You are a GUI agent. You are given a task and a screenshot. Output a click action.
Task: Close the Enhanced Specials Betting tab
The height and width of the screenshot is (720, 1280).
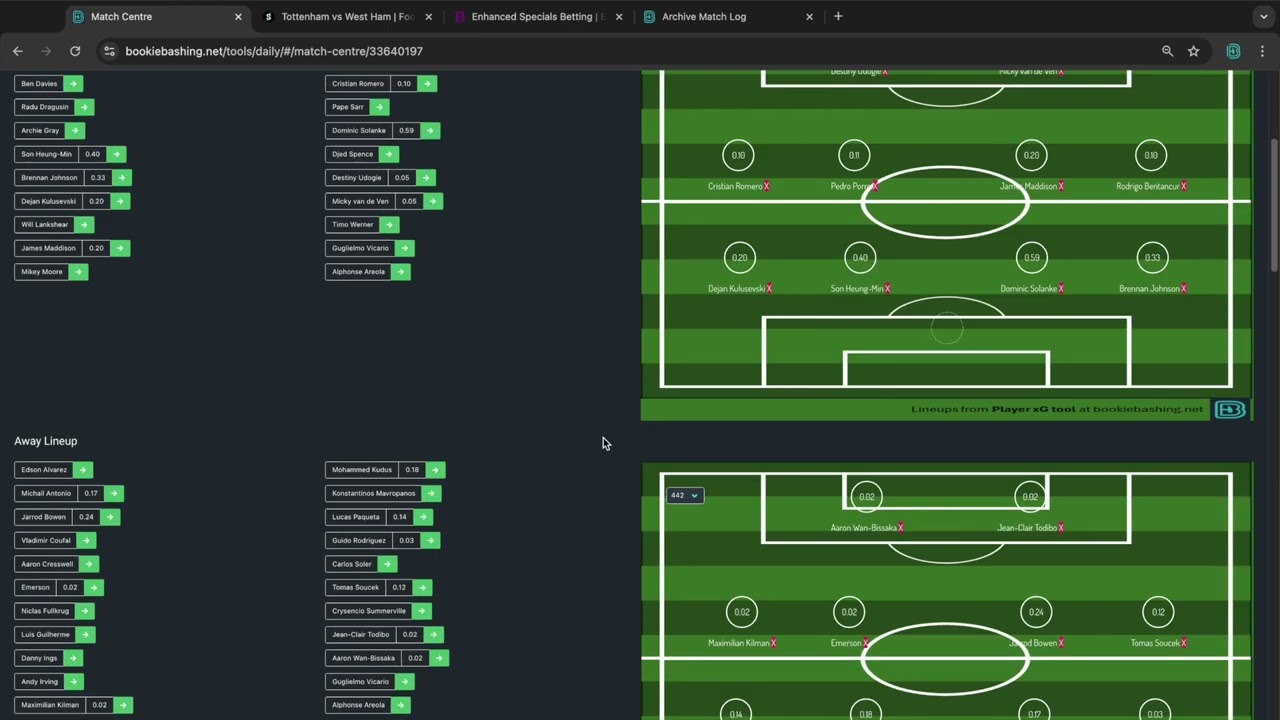(619, 17)
